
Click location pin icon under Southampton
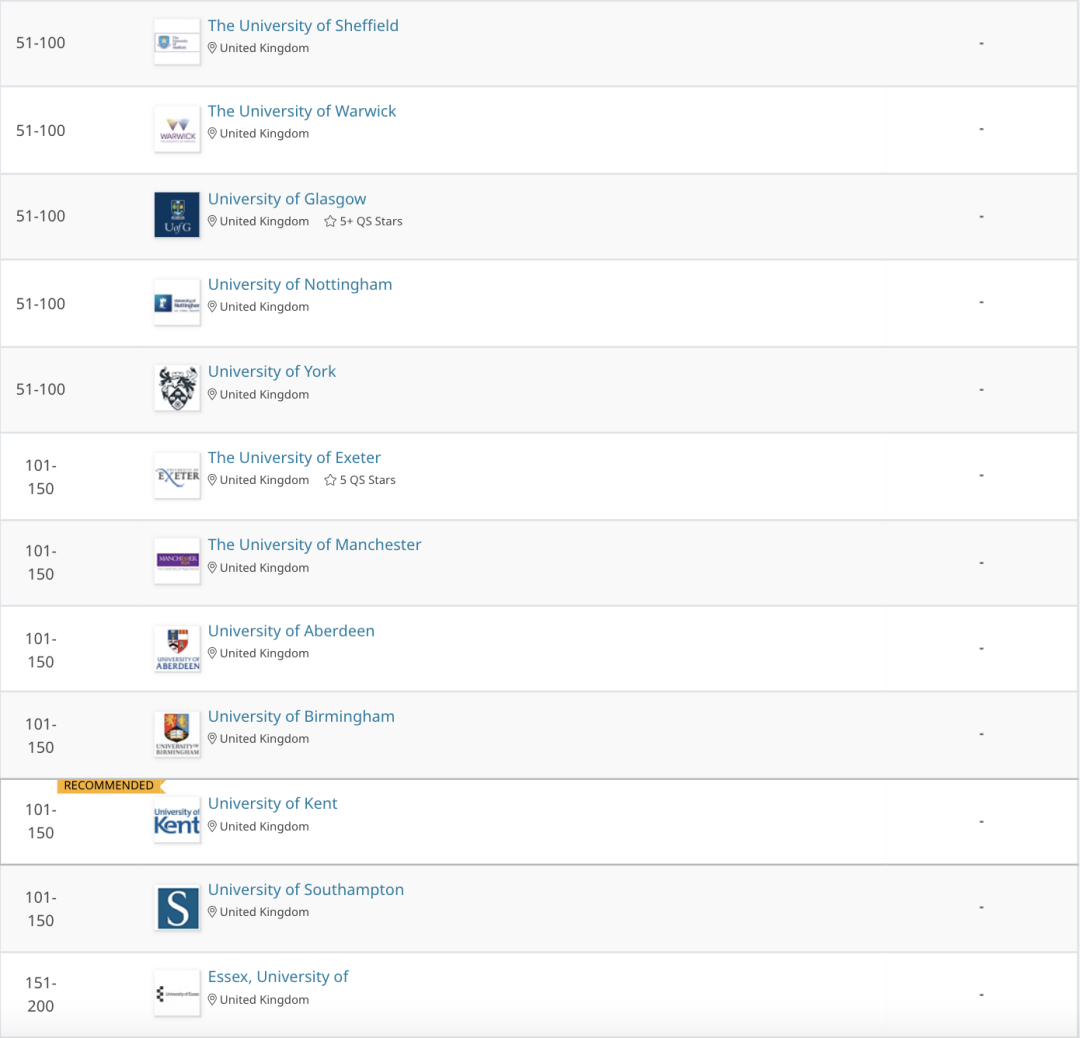212,912
